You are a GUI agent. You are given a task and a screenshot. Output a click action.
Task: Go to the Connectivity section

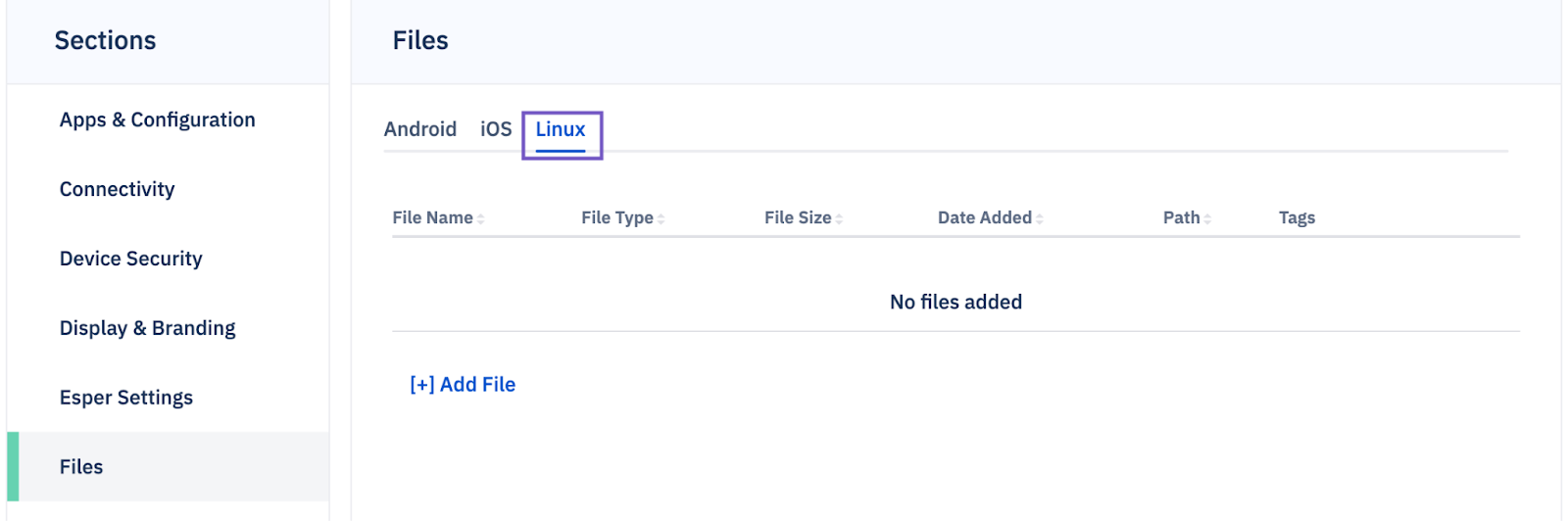point(118,189)
